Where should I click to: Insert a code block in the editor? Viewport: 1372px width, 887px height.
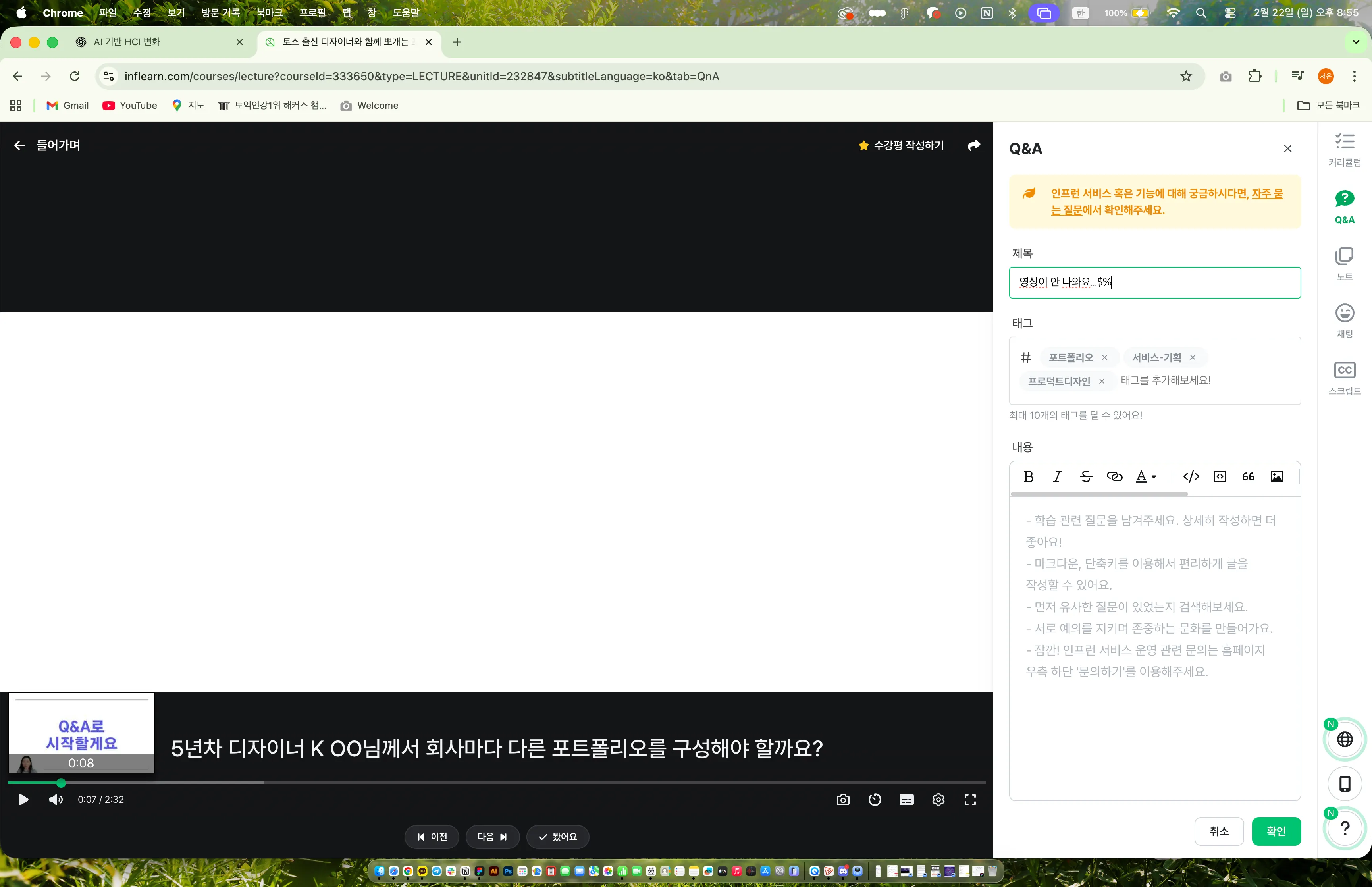[x=1220, y=476]
